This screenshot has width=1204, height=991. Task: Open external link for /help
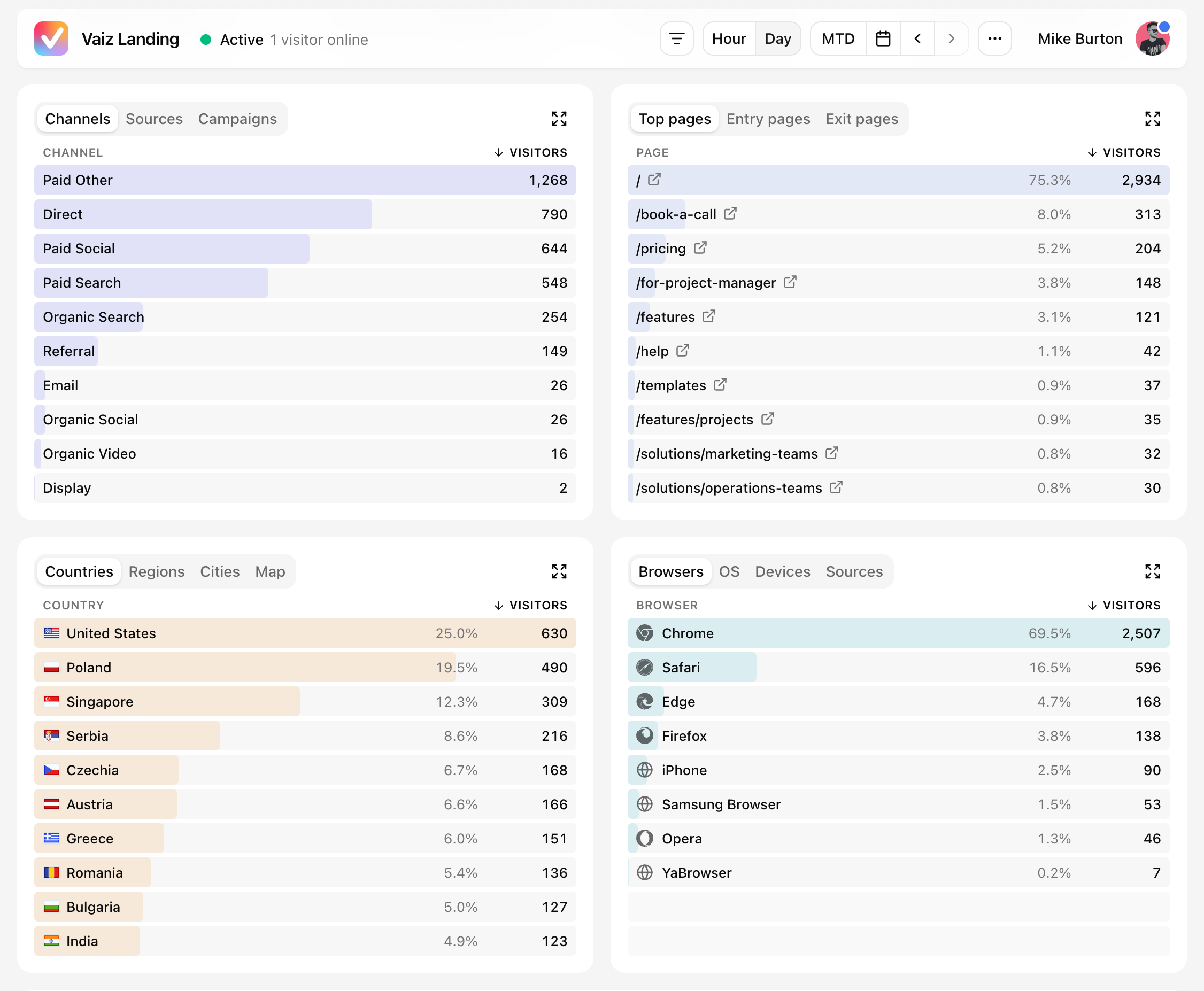[682, 351]
